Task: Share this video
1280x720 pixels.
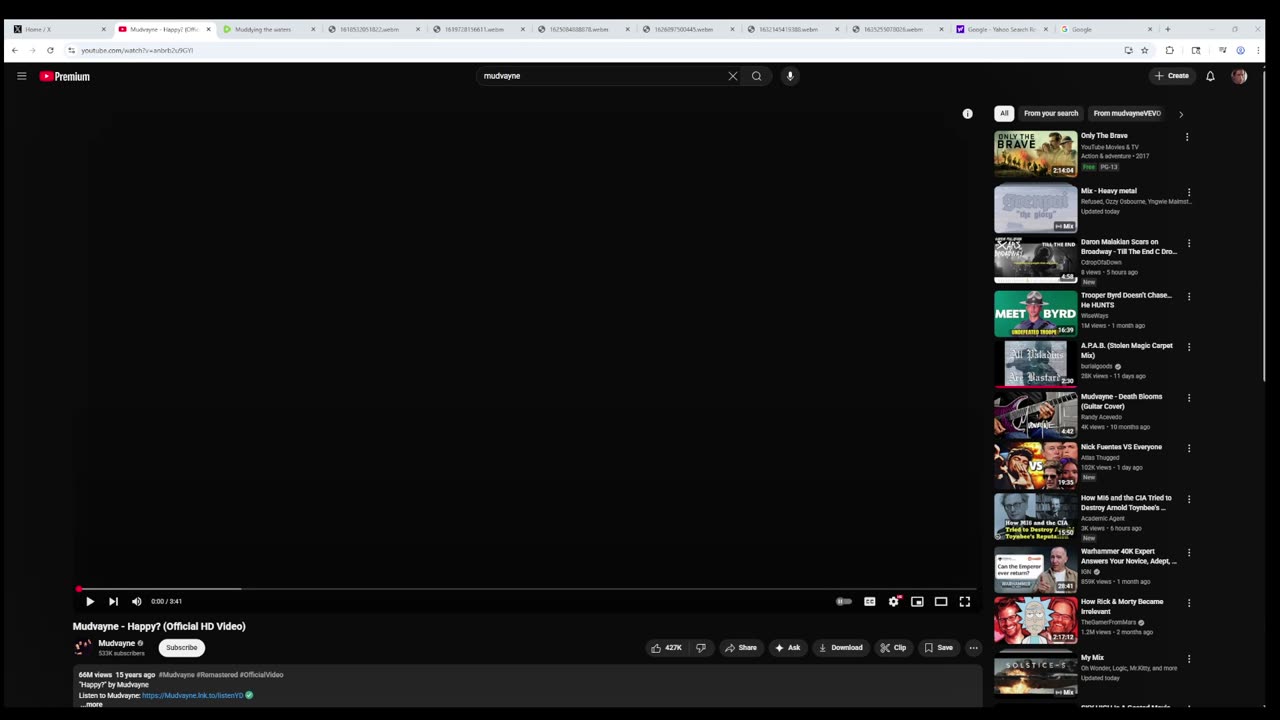Action: pyautogui.click(x=741, y=648)
